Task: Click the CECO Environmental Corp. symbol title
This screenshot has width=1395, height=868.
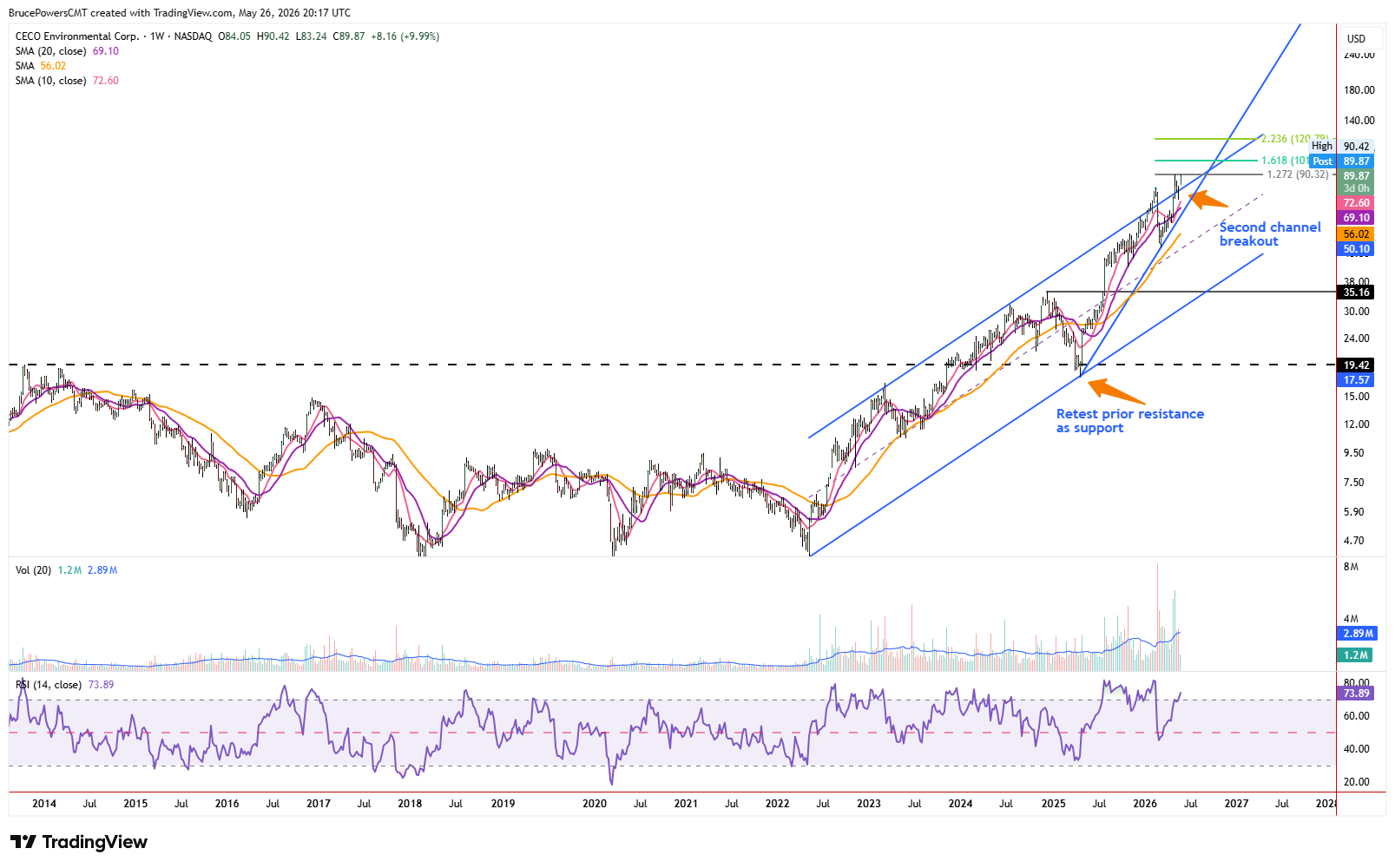Action: pyautogui.click(x=77, y=36)
